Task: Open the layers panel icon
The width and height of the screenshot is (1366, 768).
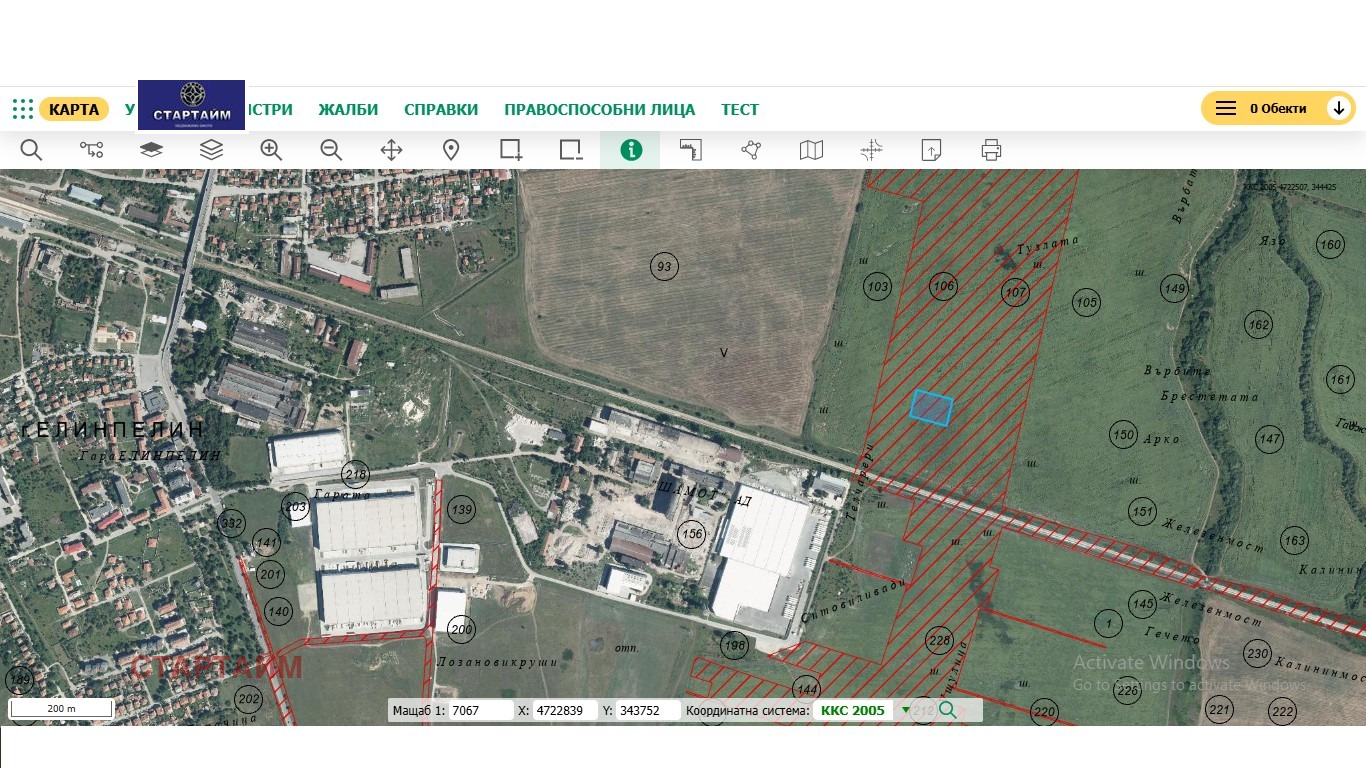Action: pyautogui.click(x=211, y=150)
